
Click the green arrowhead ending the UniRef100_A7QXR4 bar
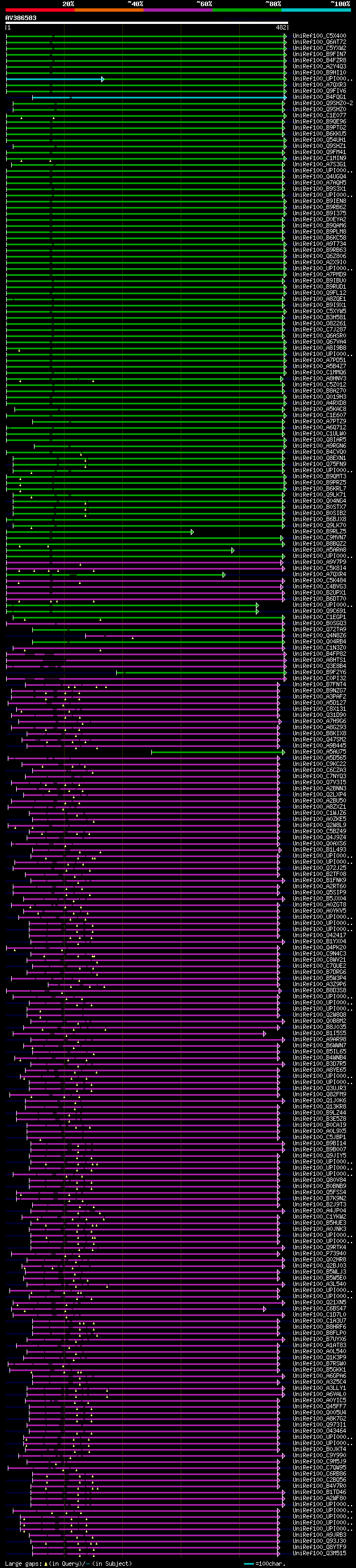click(224, 575)
